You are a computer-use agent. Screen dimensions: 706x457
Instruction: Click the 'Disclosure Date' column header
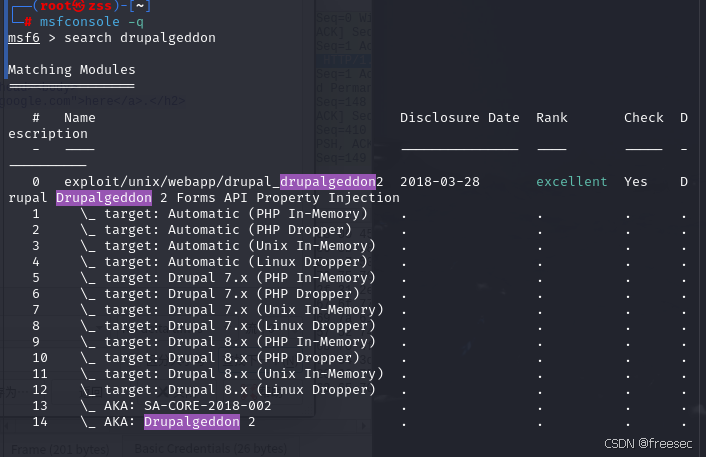[460, 118]
